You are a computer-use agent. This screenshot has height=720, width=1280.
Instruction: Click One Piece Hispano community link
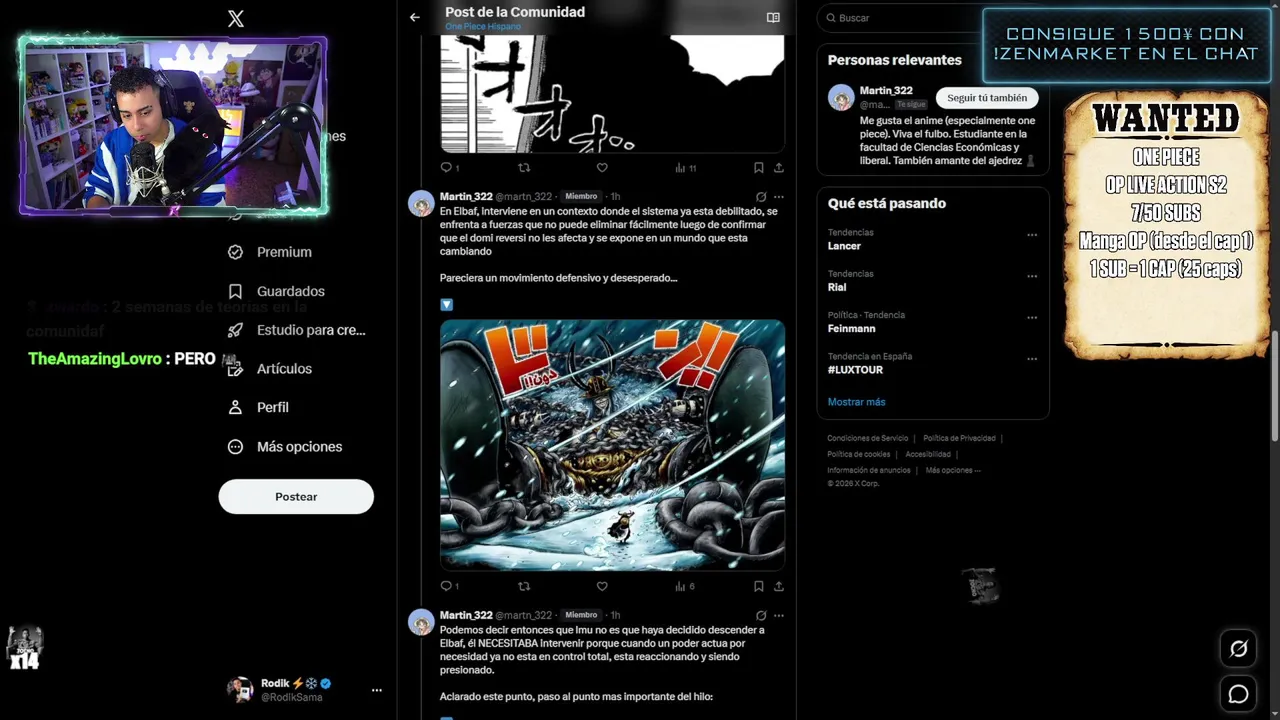pyautogui.click(x=483, y=26)
